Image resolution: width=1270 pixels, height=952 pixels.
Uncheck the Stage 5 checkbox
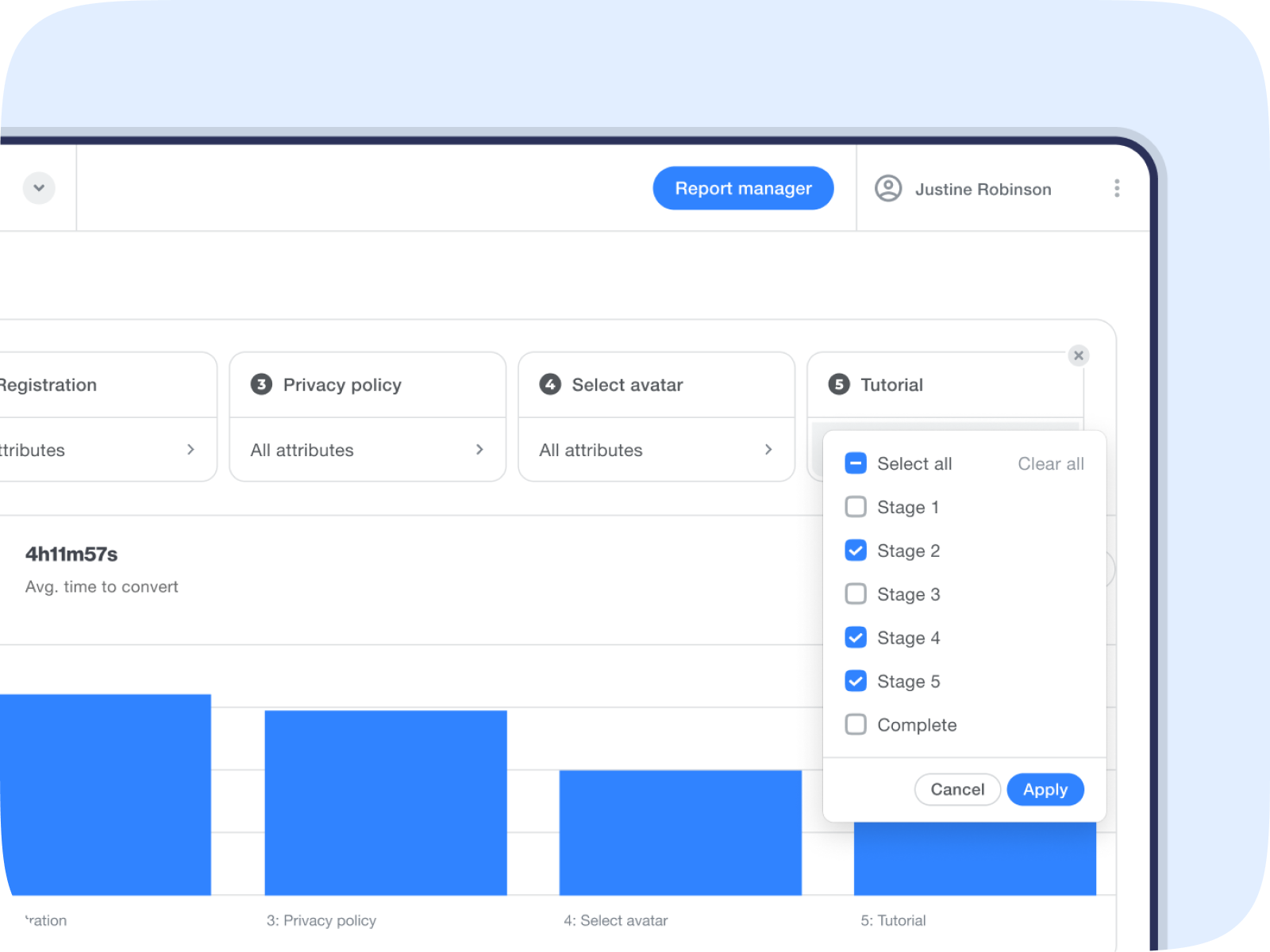tap(856, 681)
